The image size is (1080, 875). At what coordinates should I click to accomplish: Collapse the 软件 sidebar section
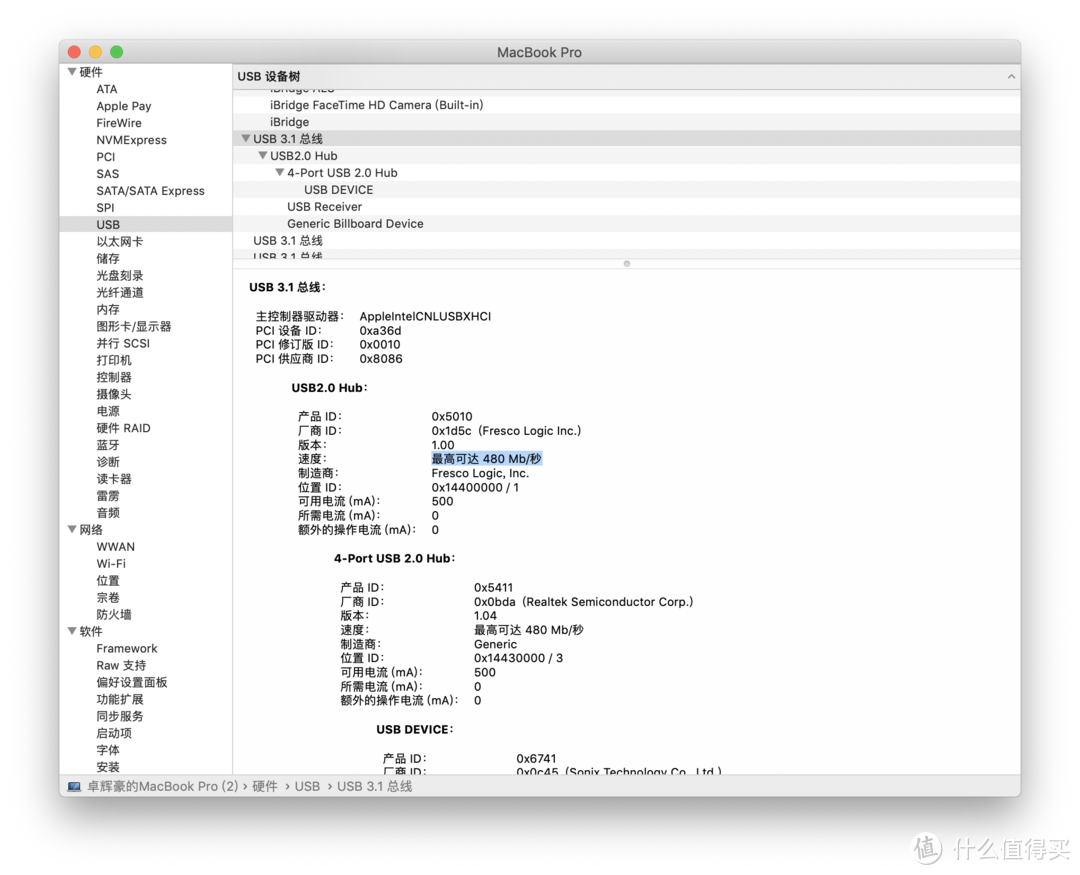tap(72, 631)
